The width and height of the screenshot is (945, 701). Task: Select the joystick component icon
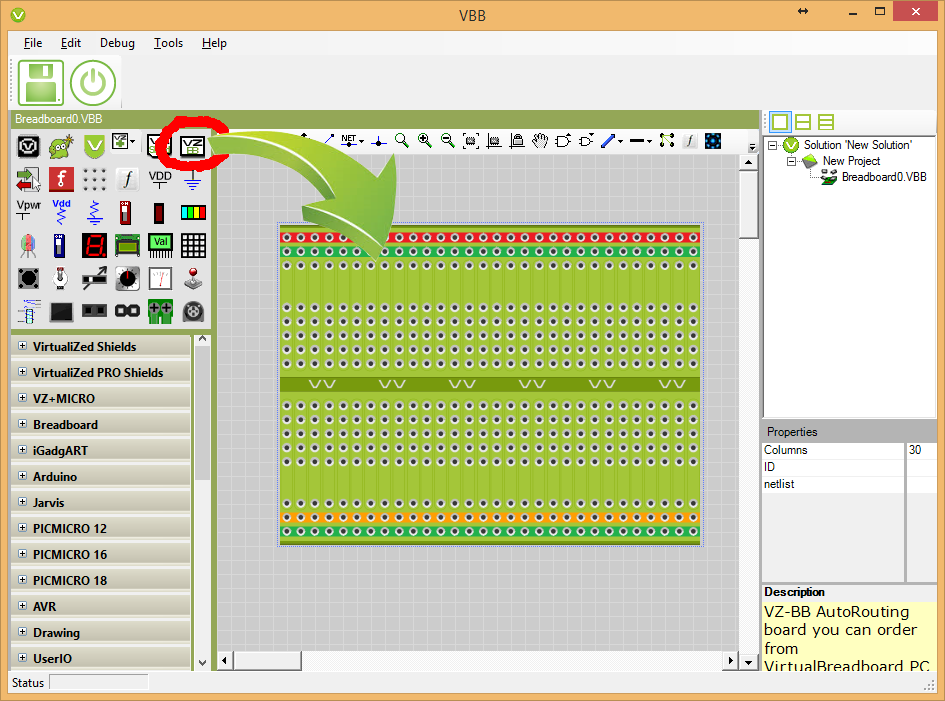pyautogui.click(x=193, y=278)
